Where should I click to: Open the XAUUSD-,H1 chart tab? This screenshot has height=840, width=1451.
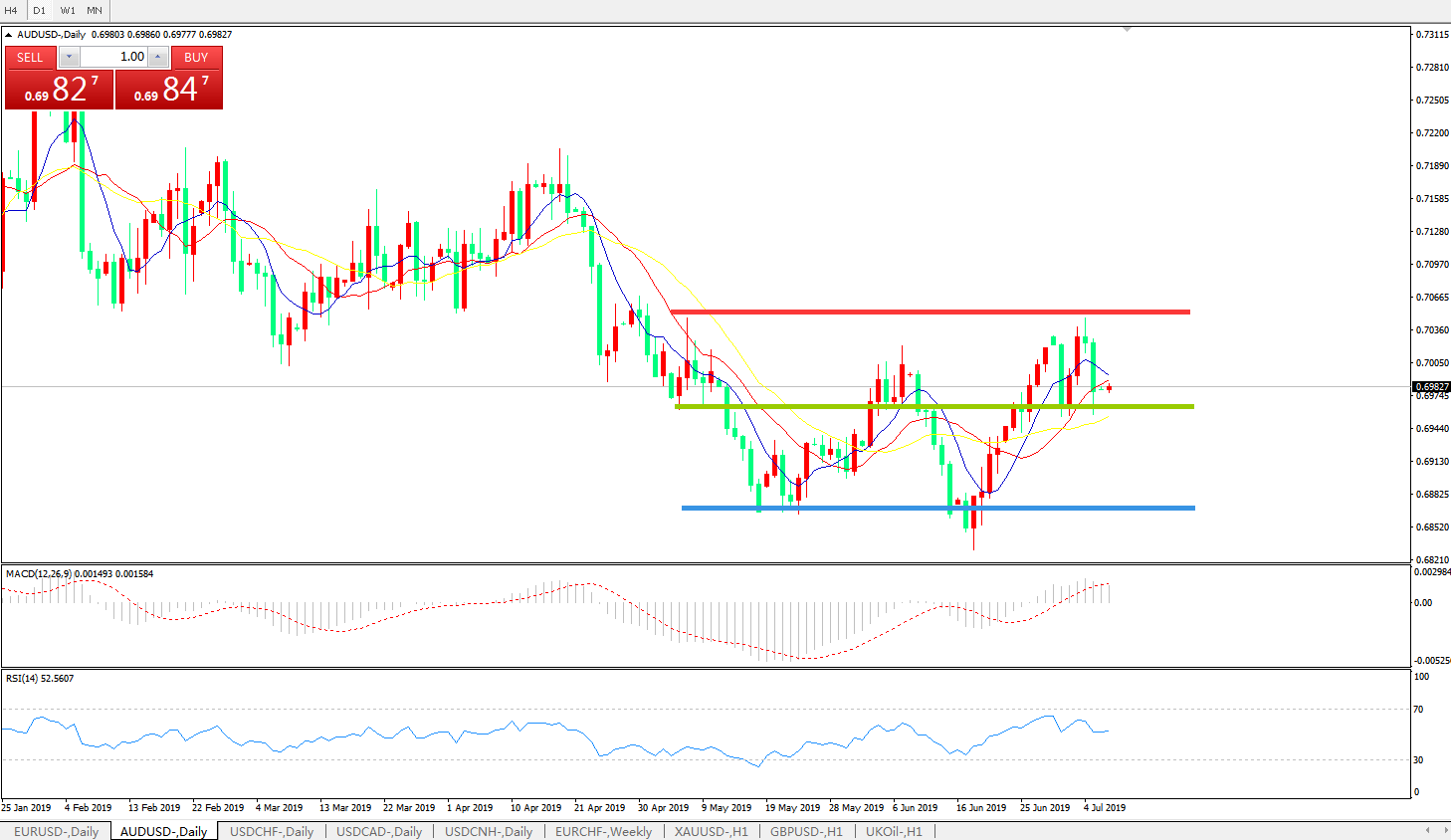click(711, 831)
